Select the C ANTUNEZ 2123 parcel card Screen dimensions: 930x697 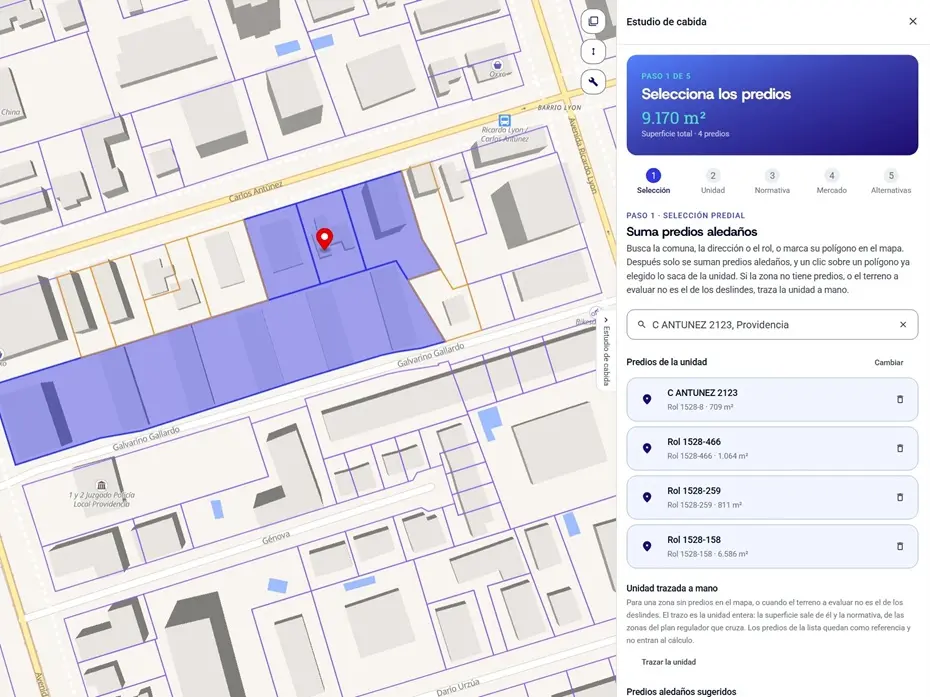772,399
